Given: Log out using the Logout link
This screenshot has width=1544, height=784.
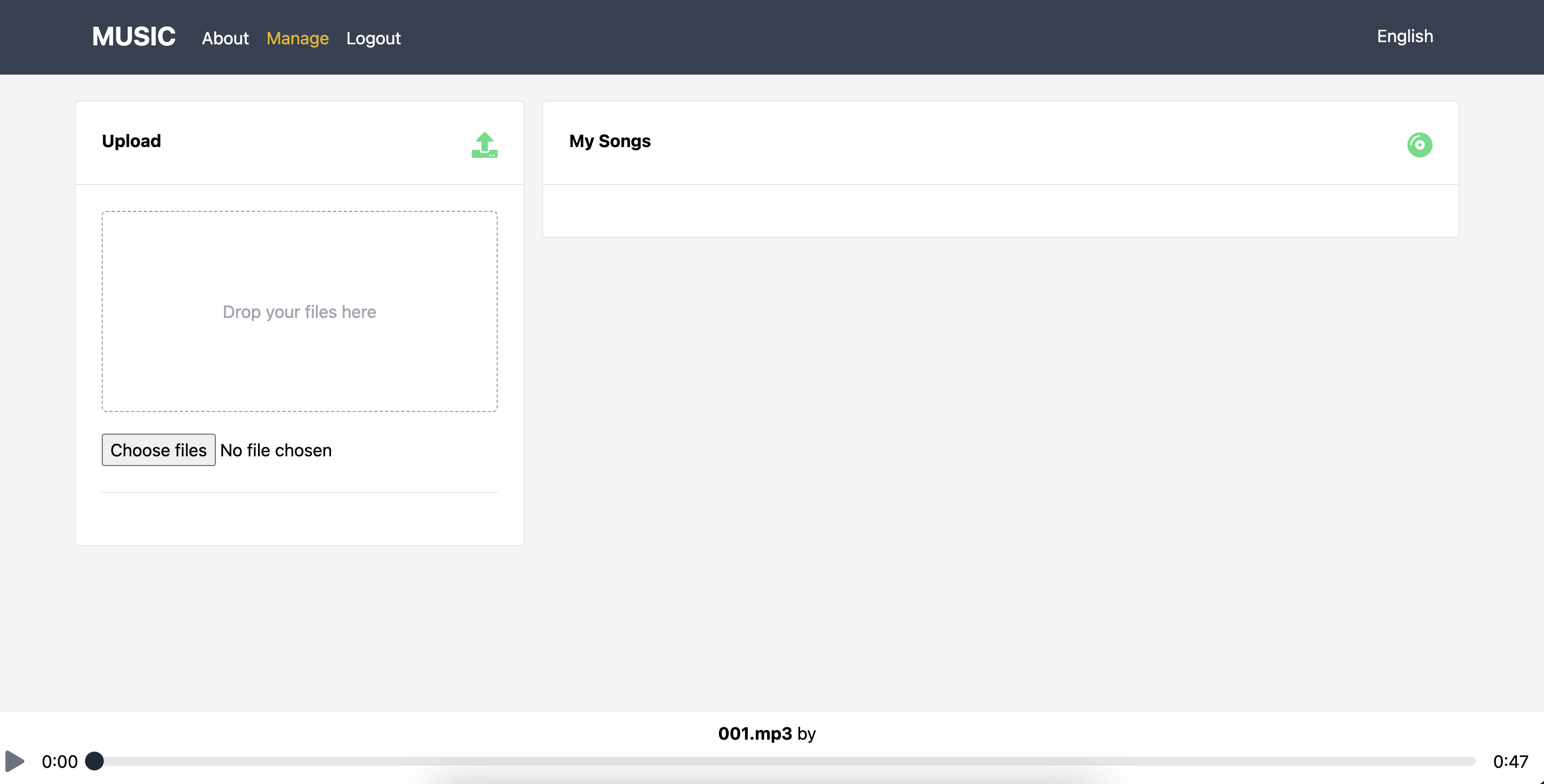Looking at the screenshot, I should tap(373, 38).
